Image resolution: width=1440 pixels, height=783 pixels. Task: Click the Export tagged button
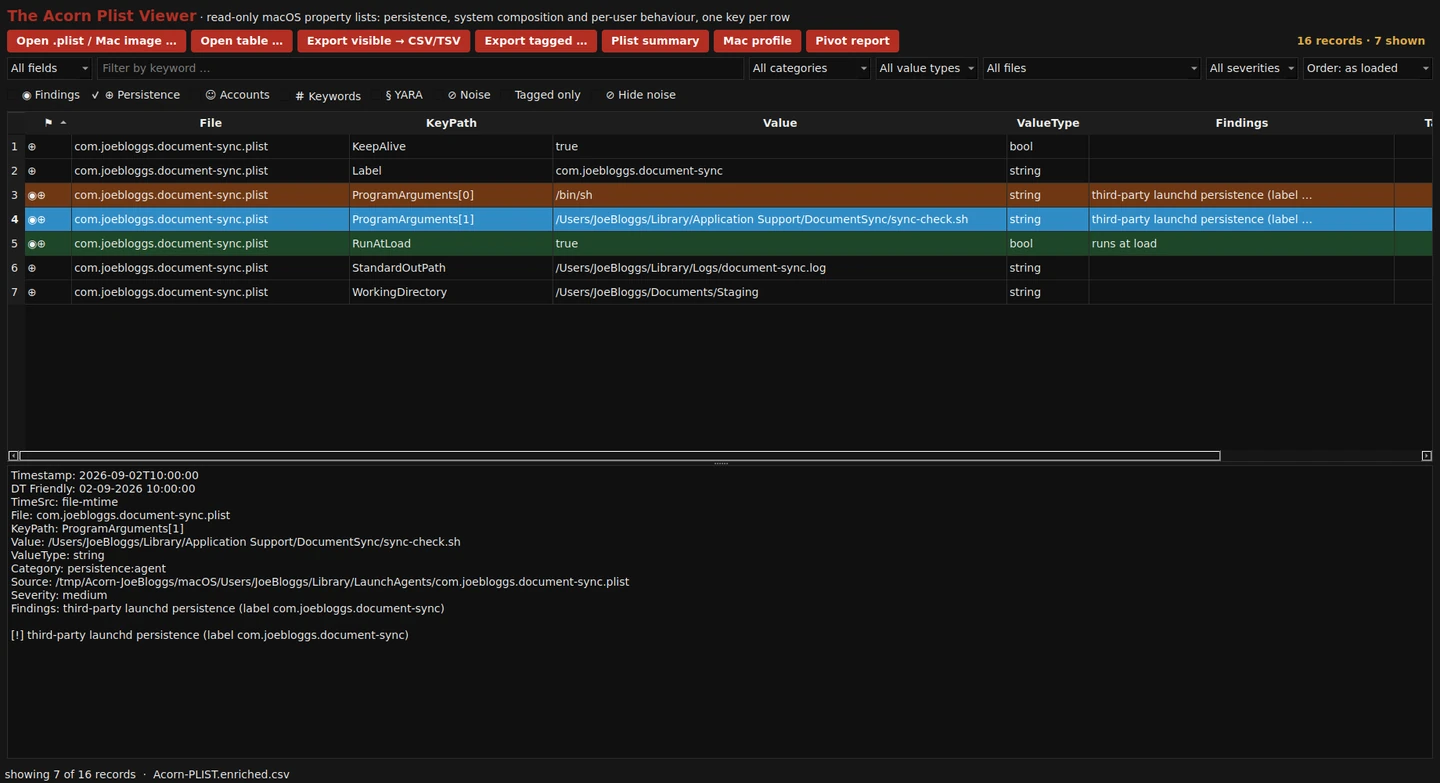(x=535, y=41)
